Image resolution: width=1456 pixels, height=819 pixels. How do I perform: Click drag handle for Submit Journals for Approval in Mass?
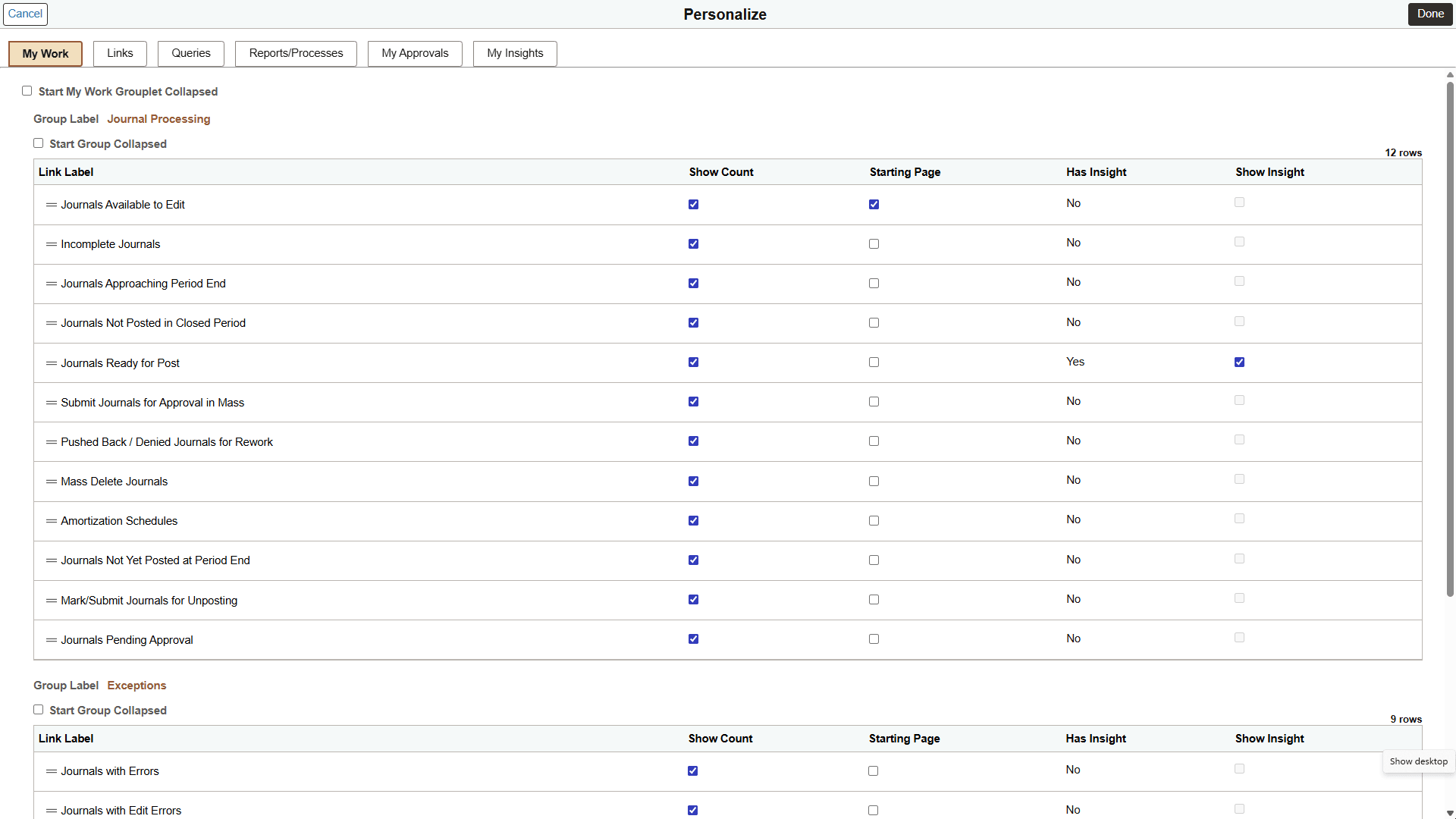click(x=51, y=403)
